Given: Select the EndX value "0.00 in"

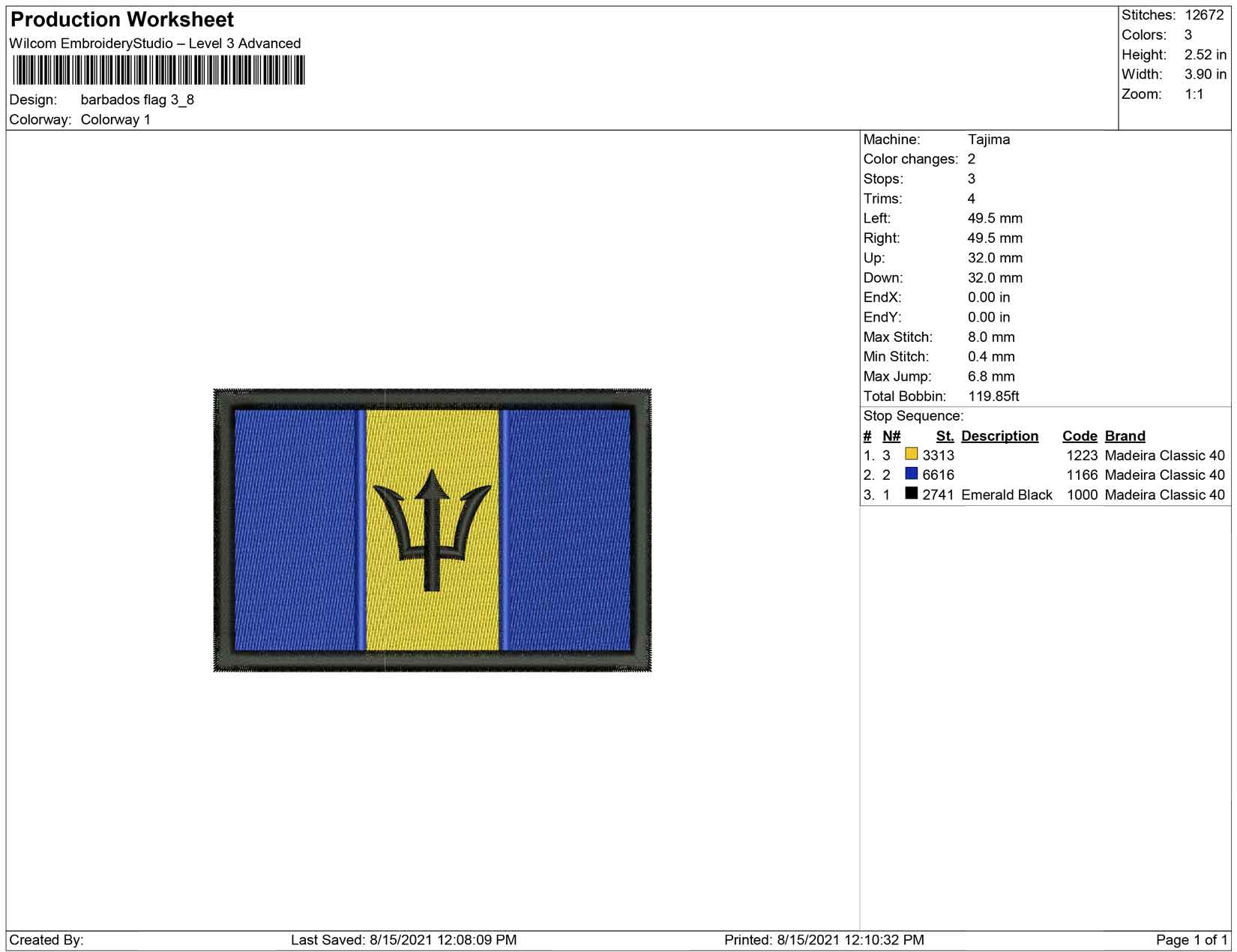Looking at the screenshot, I should [989, 298].
